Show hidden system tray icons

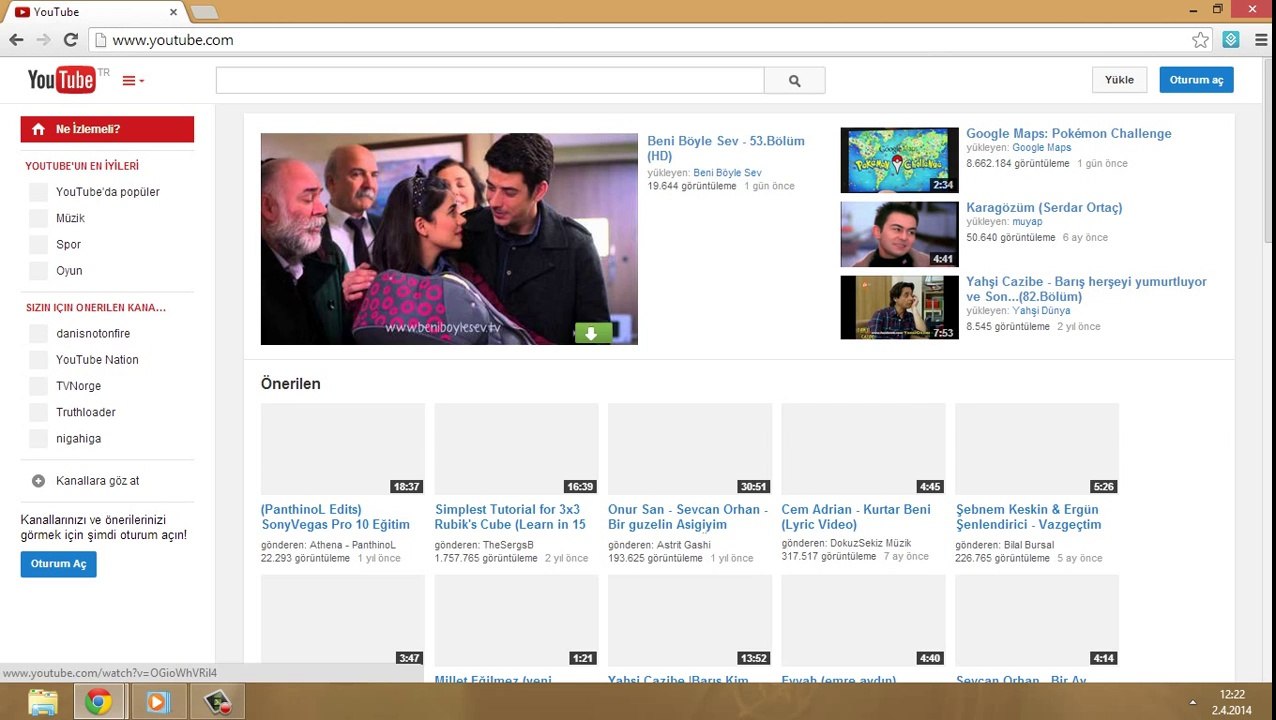pos(1191,702)
